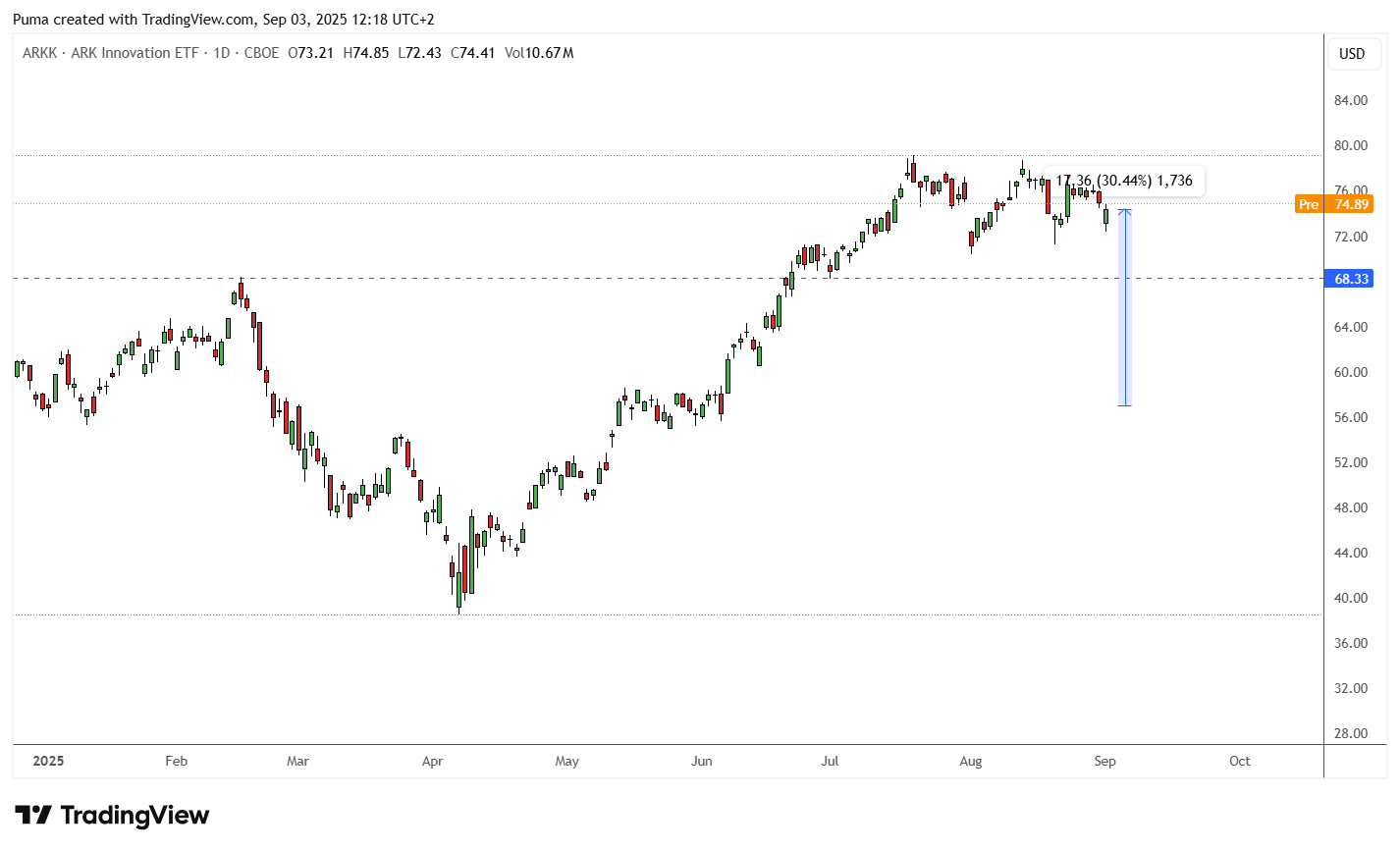Click the Oct label on time axis
The width and height of the screenshot is (1400, 852).
1240,761
